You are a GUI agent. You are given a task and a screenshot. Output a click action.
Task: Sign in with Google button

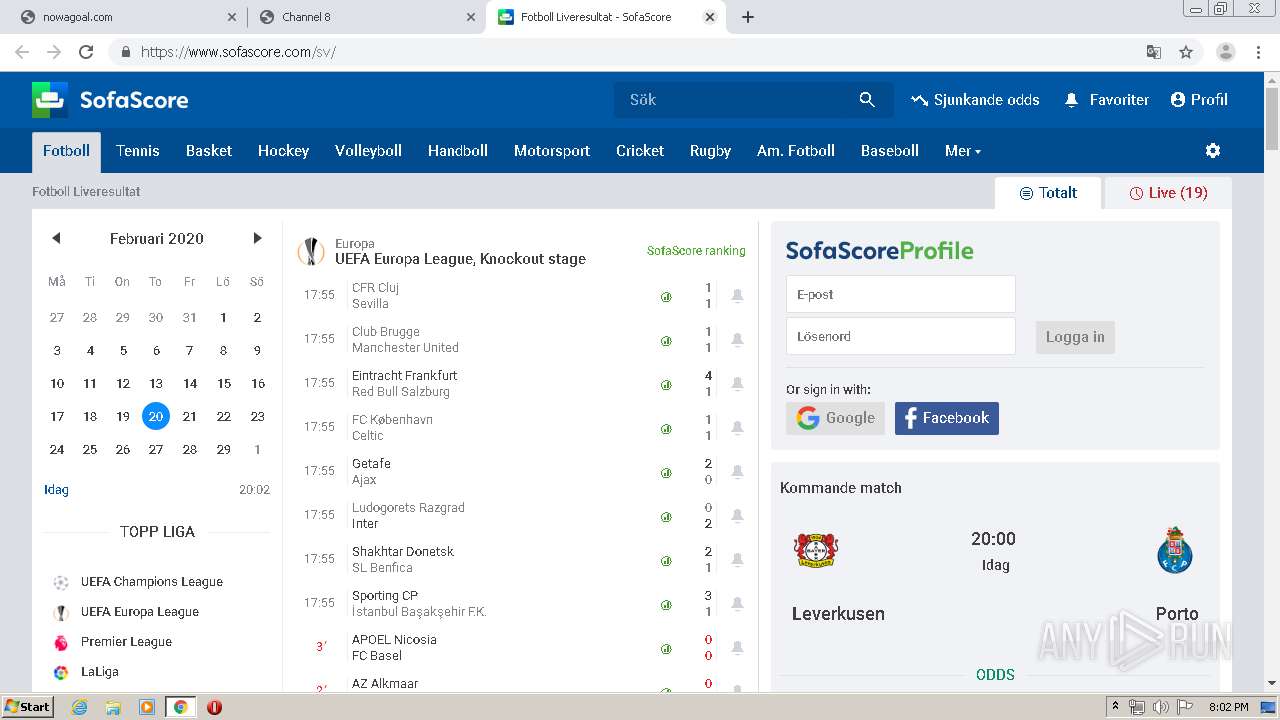tap(835, 418)
